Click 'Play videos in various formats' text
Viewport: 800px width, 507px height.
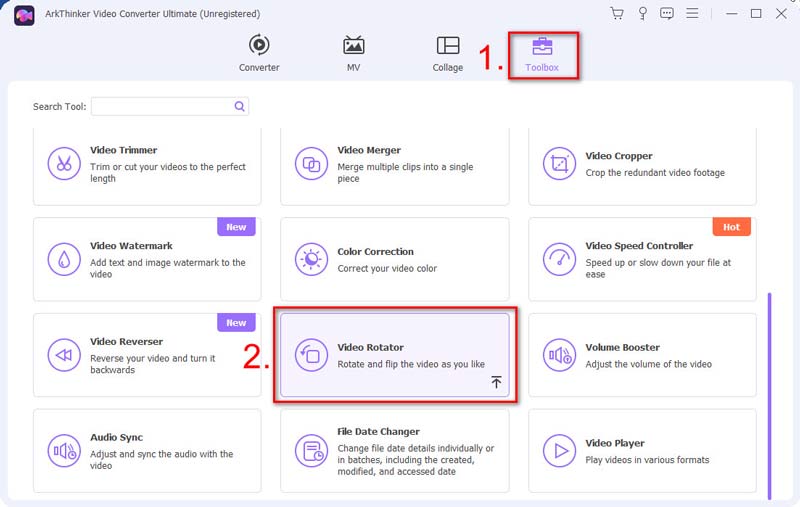pos(647,460)
